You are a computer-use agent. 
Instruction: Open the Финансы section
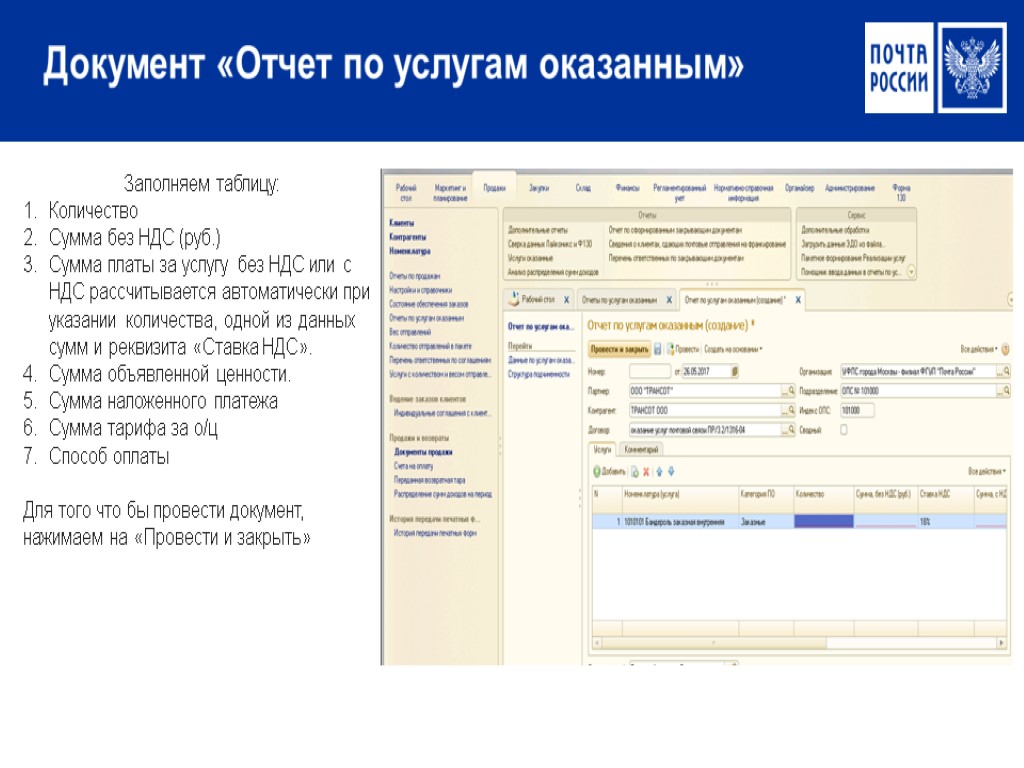(628, 188)
